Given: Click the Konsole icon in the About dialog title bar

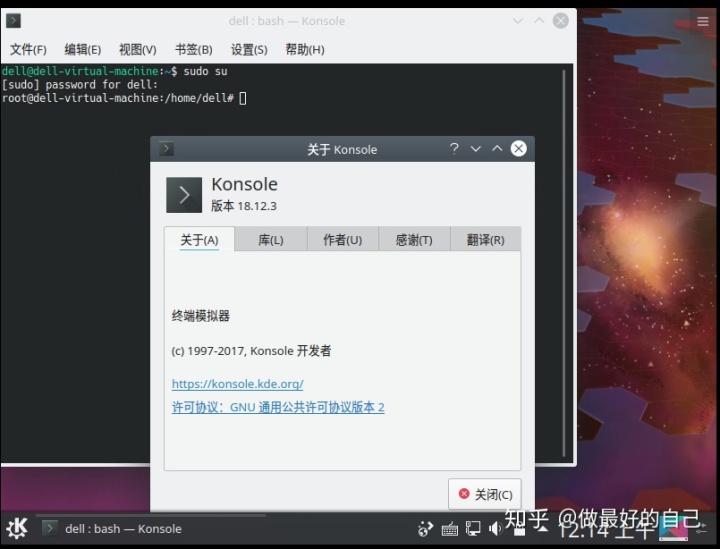Looking at the screenshot, I should pos(166,149).
